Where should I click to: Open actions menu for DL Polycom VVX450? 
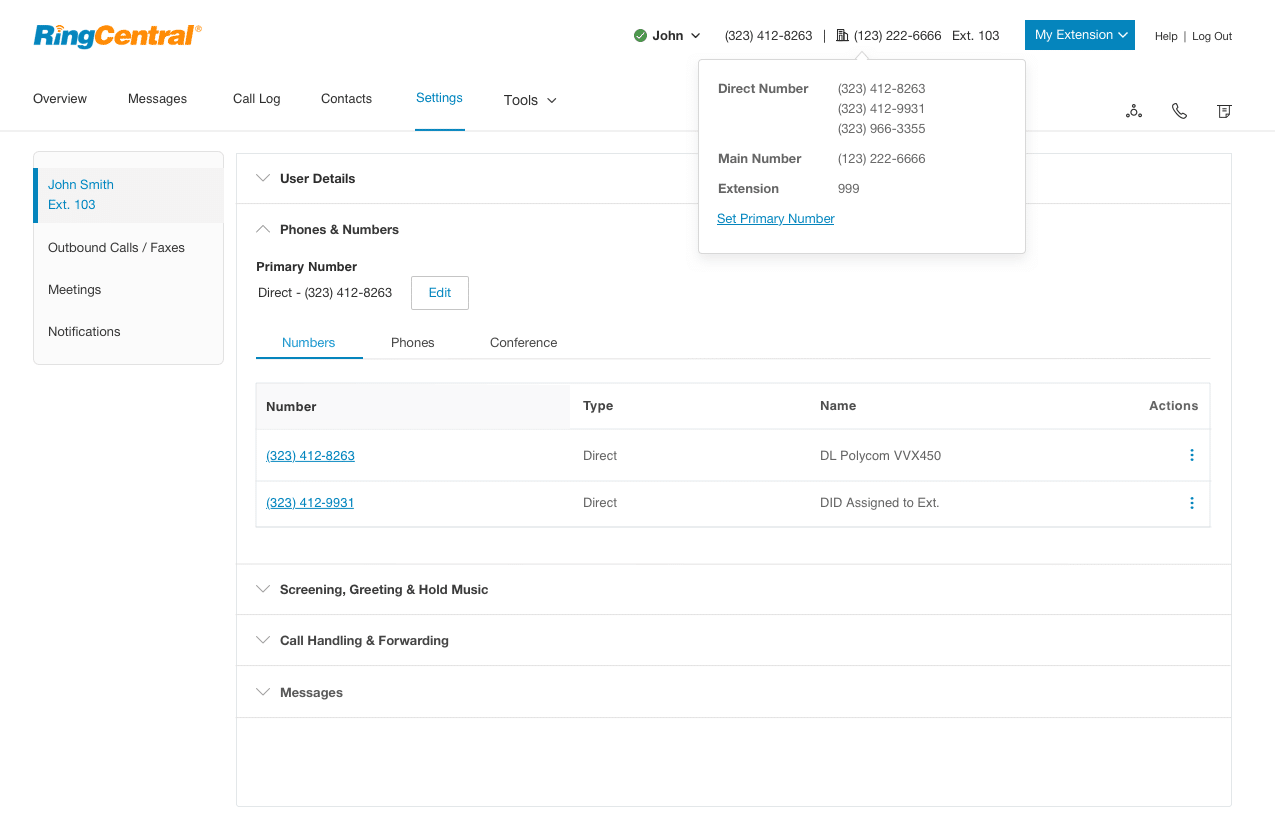1191,455
